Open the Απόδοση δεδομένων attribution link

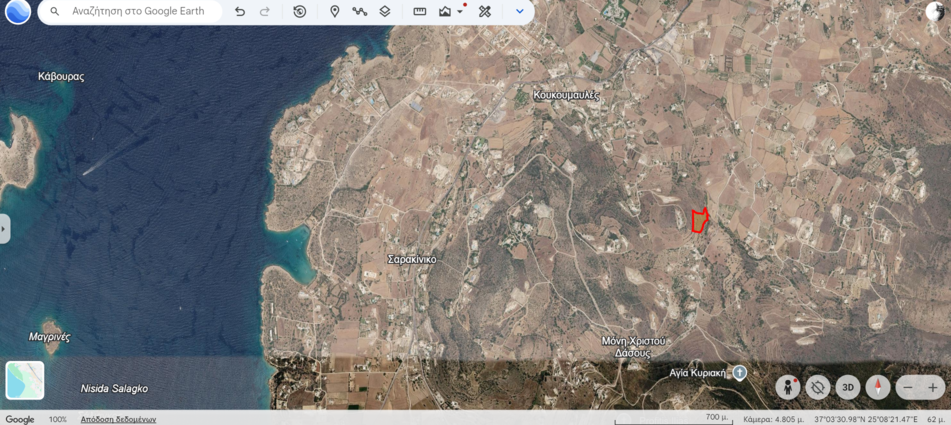coord(118,419)
